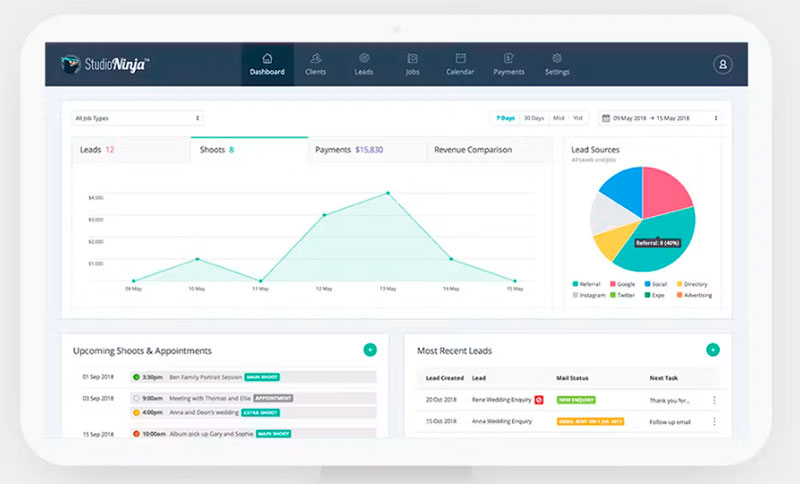The width and height of the screenshot is (800, 484).
Task: Open Anna and Deon's wedding entry
Action: [204, 413]
